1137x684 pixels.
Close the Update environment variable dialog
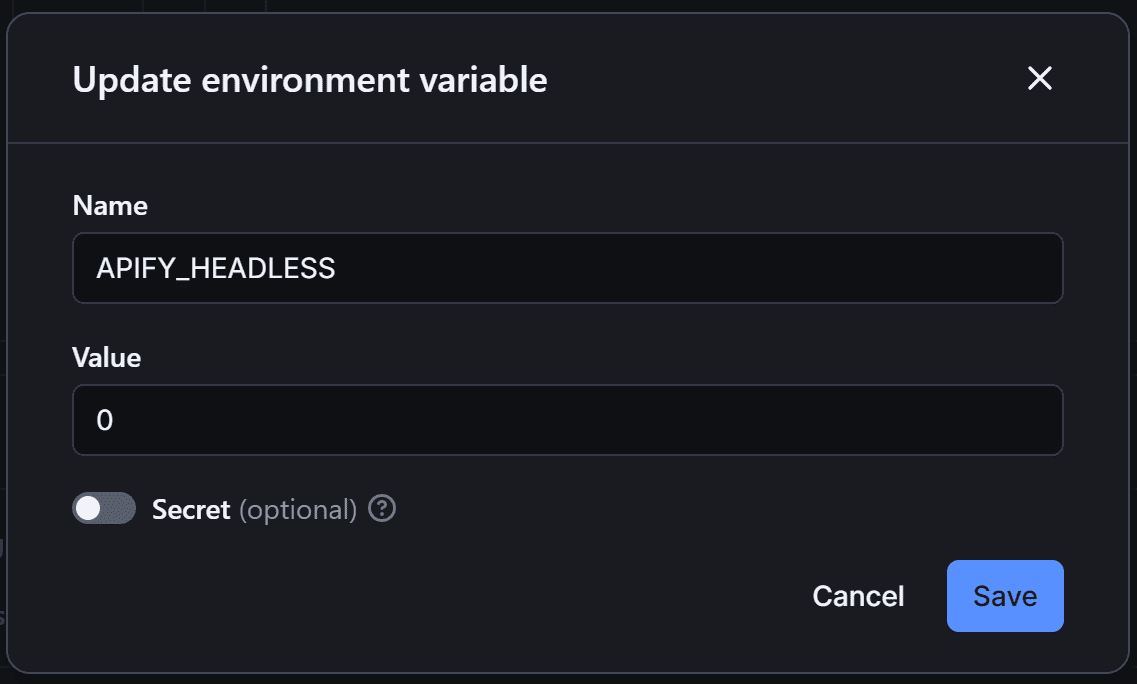point(1040,79)
